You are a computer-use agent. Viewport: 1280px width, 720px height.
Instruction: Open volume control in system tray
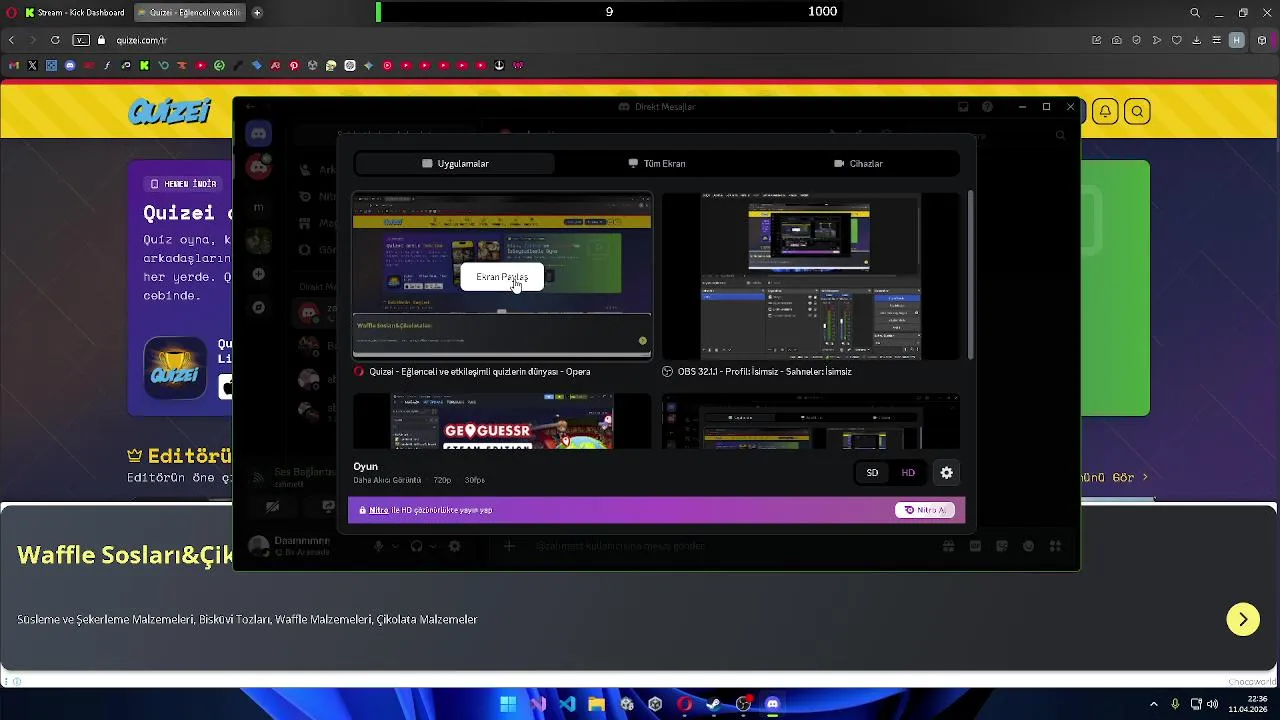pyautogui.click(x=1212, y=704)
